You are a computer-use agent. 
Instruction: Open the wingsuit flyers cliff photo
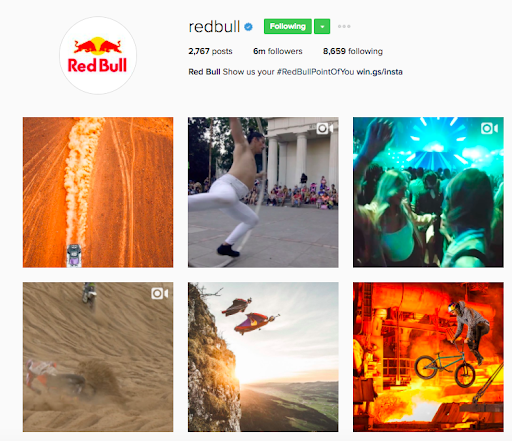(x=263, y=357)
